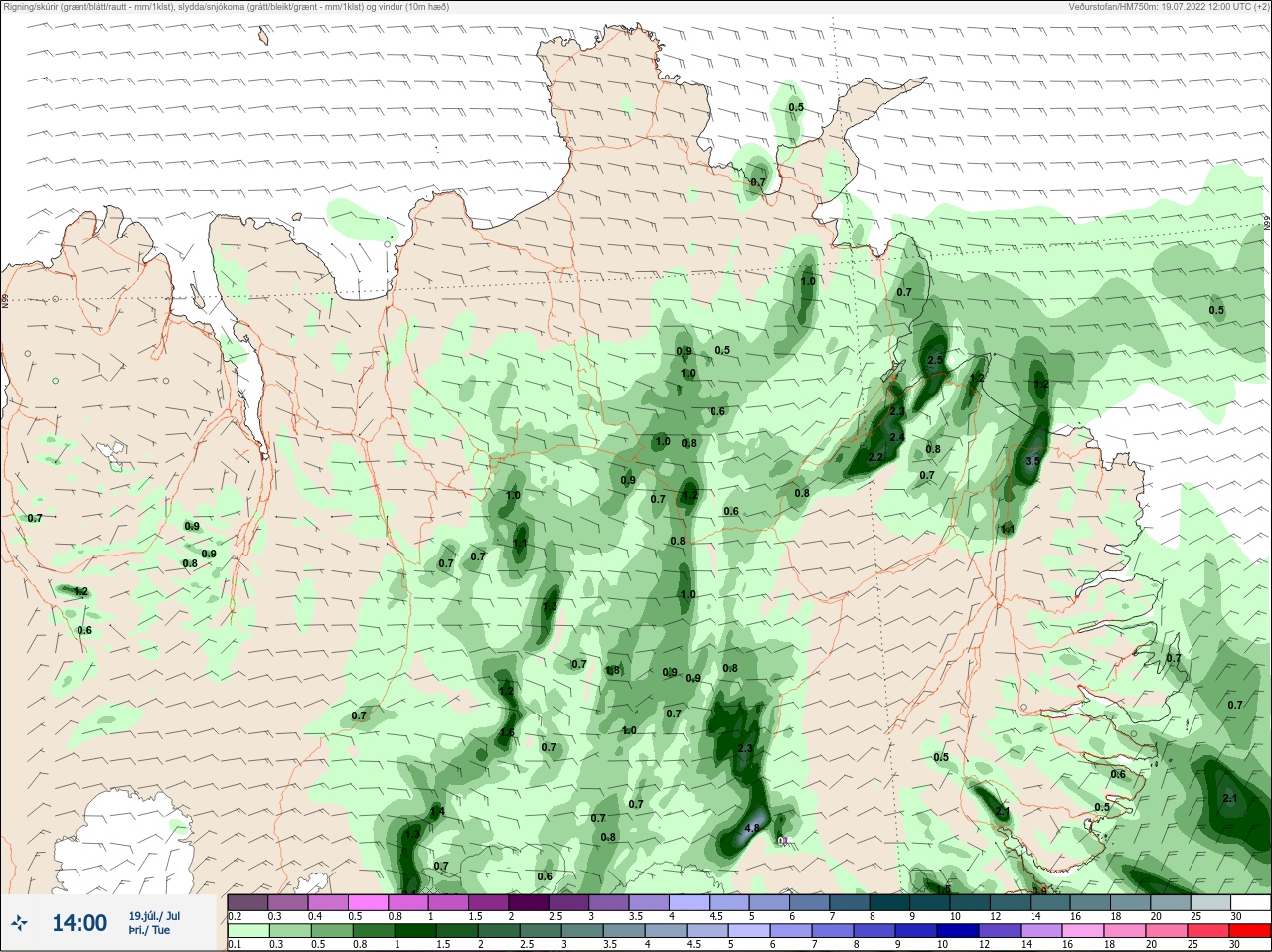Viewport: 1272px width, 952px height.
Task: Click the 2.4 precipitation value on the map
Action: 896,437
